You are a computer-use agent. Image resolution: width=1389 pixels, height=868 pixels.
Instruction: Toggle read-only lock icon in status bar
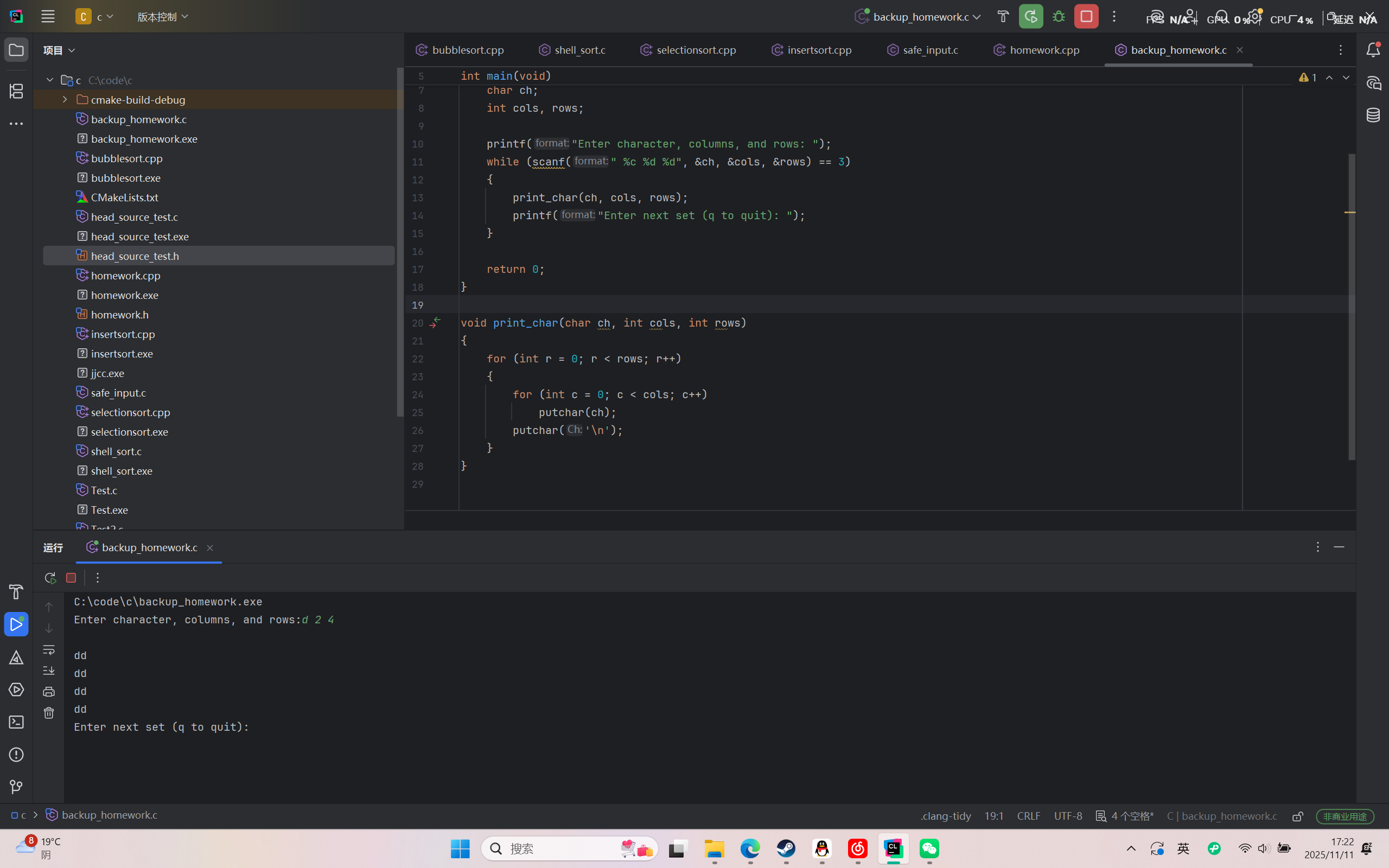pos(1297,816)
